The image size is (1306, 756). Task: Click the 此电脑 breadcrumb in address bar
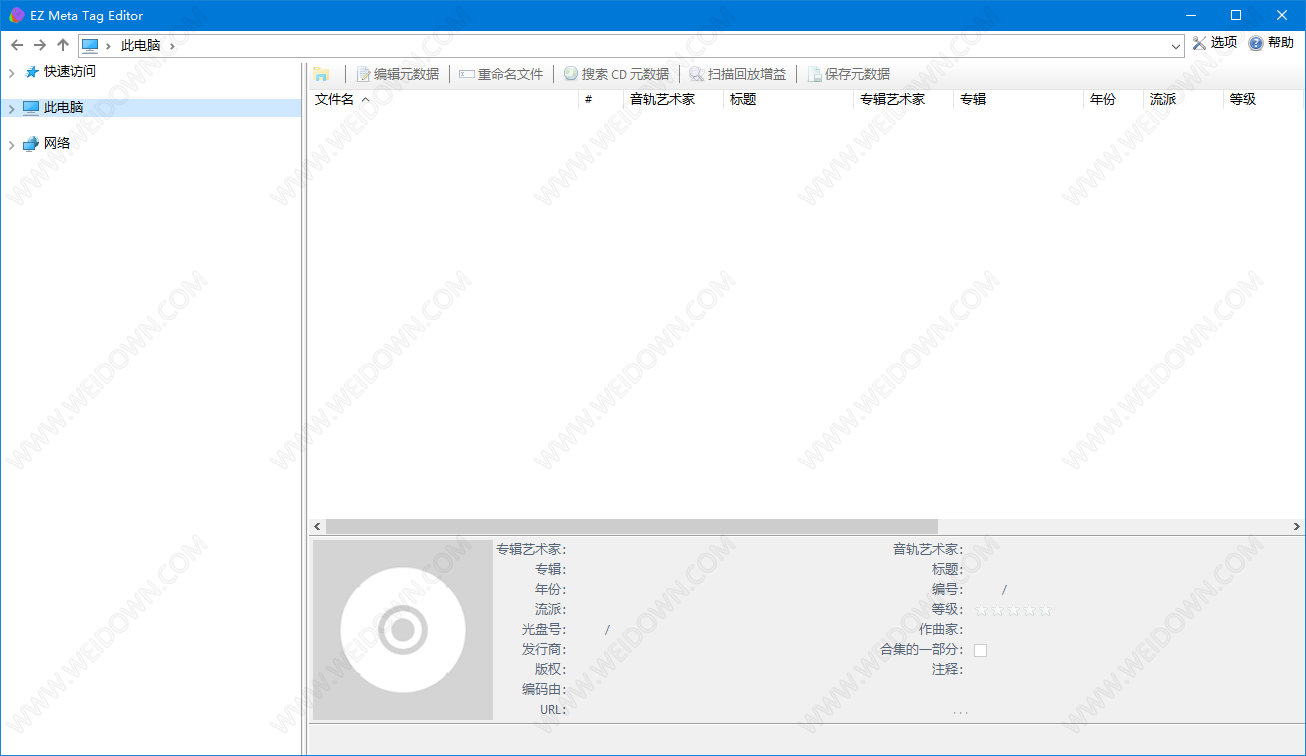[141, 45]
